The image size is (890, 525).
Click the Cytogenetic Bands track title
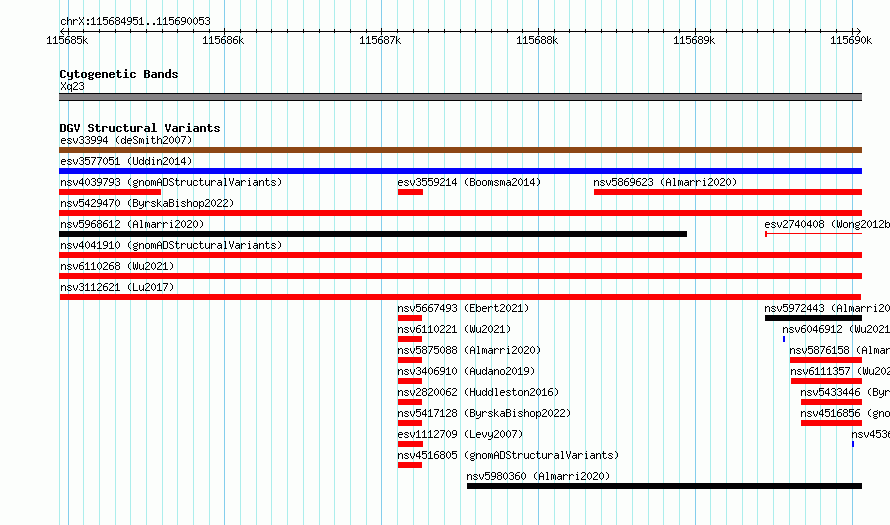tap(119, 74)
